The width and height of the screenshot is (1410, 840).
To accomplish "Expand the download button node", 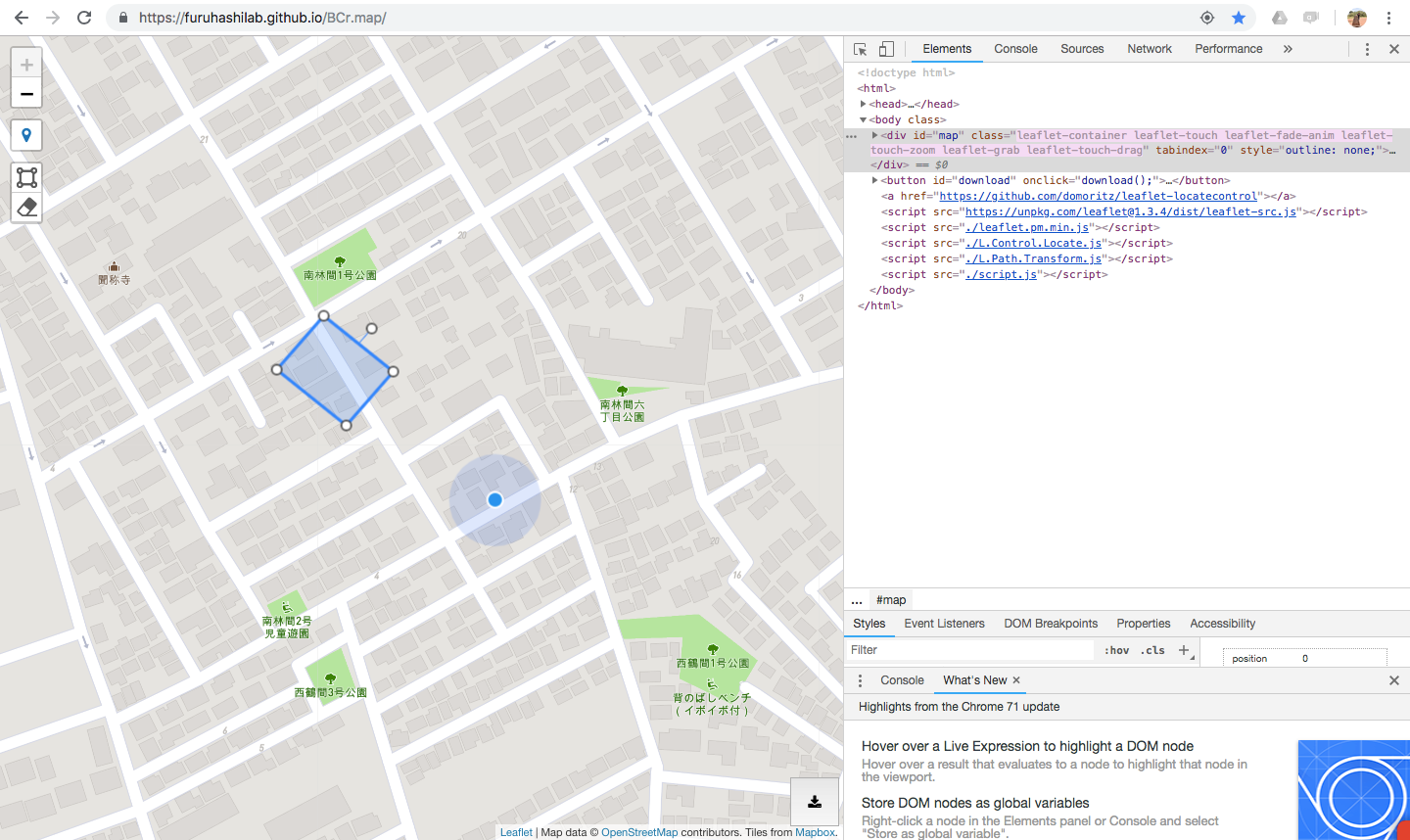I will [874, 180].
